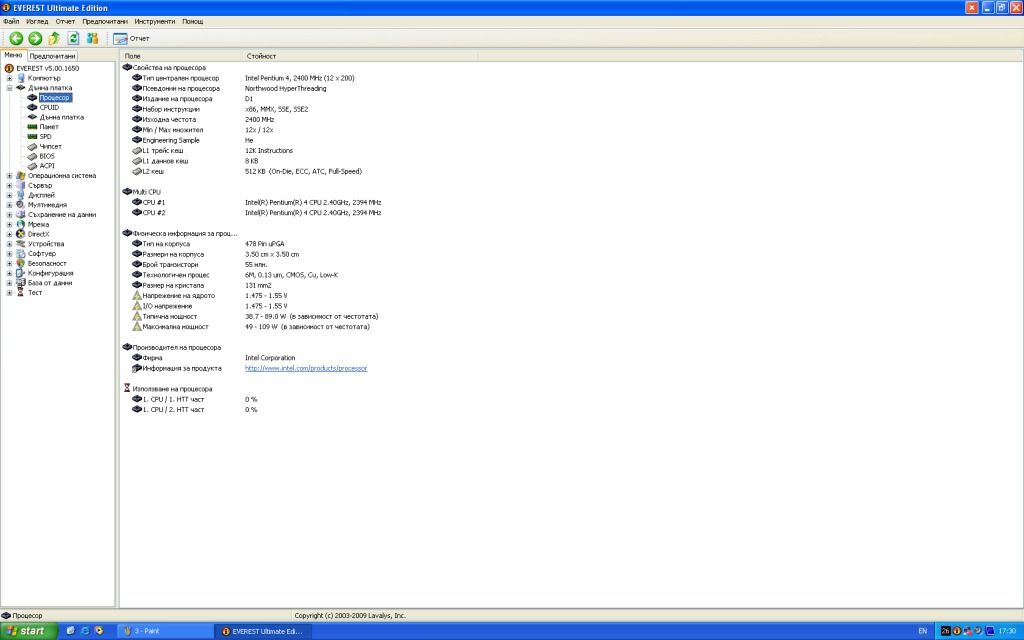Switch to the Меню tab
Viewport: 1024px width, 640px height.
(13, 56)
